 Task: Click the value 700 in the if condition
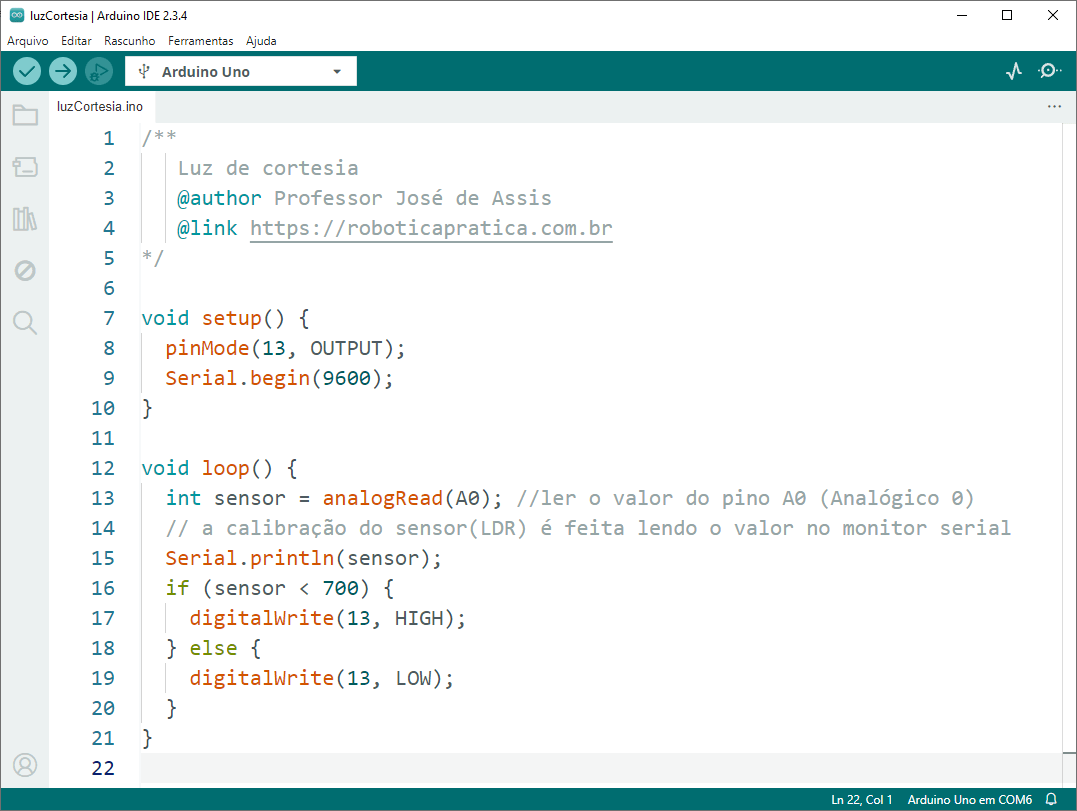point(341,589)
